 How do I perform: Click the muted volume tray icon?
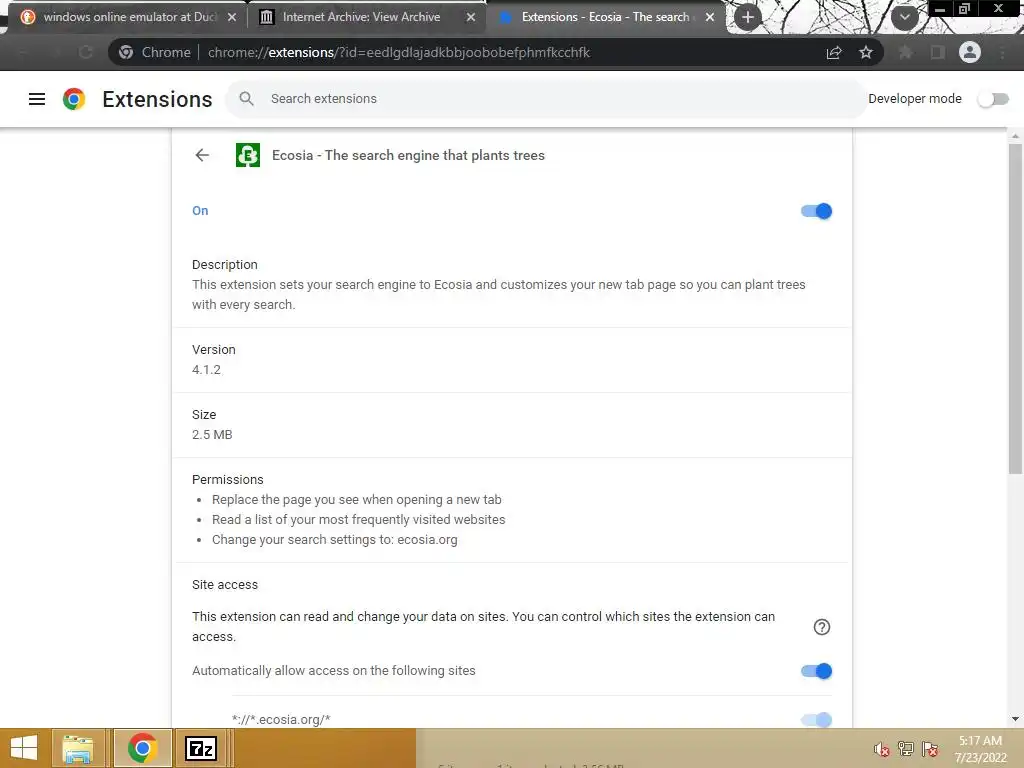pos(882,749)
